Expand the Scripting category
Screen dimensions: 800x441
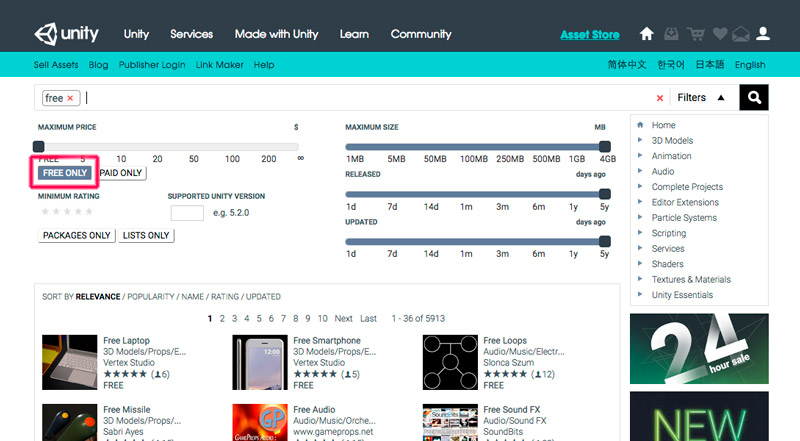669,233
